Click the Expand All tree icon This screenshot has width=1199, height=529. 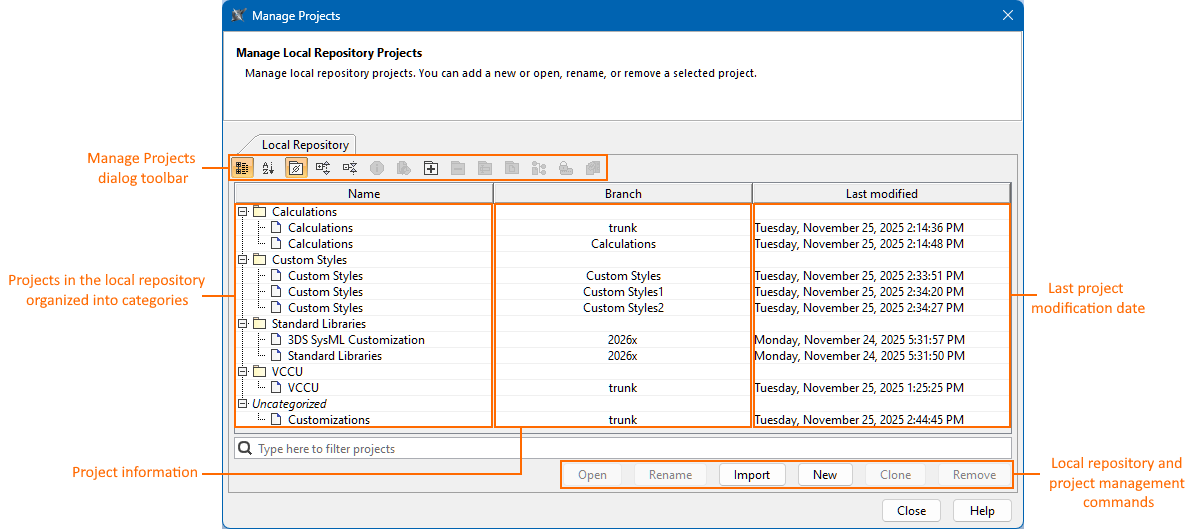323,168
